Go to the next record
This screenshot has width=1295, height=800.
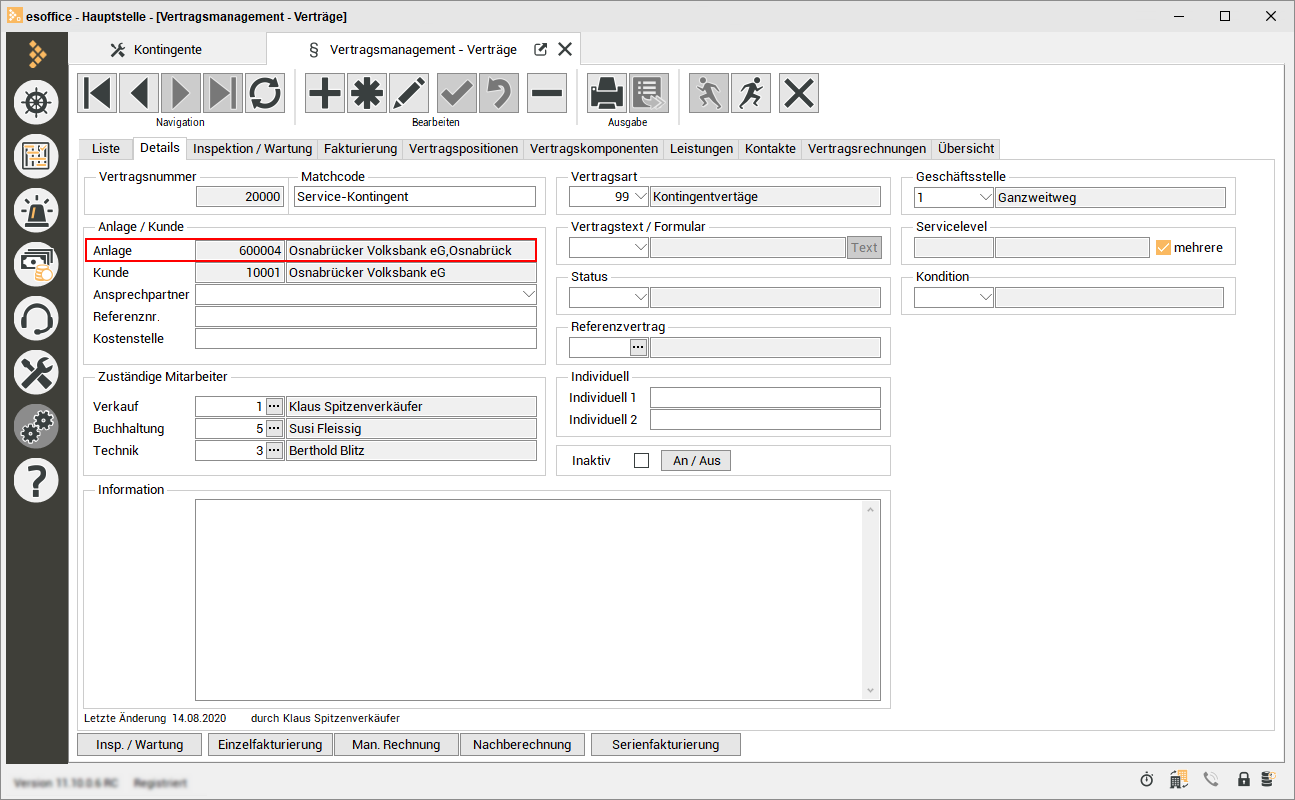tap(181, 93)
